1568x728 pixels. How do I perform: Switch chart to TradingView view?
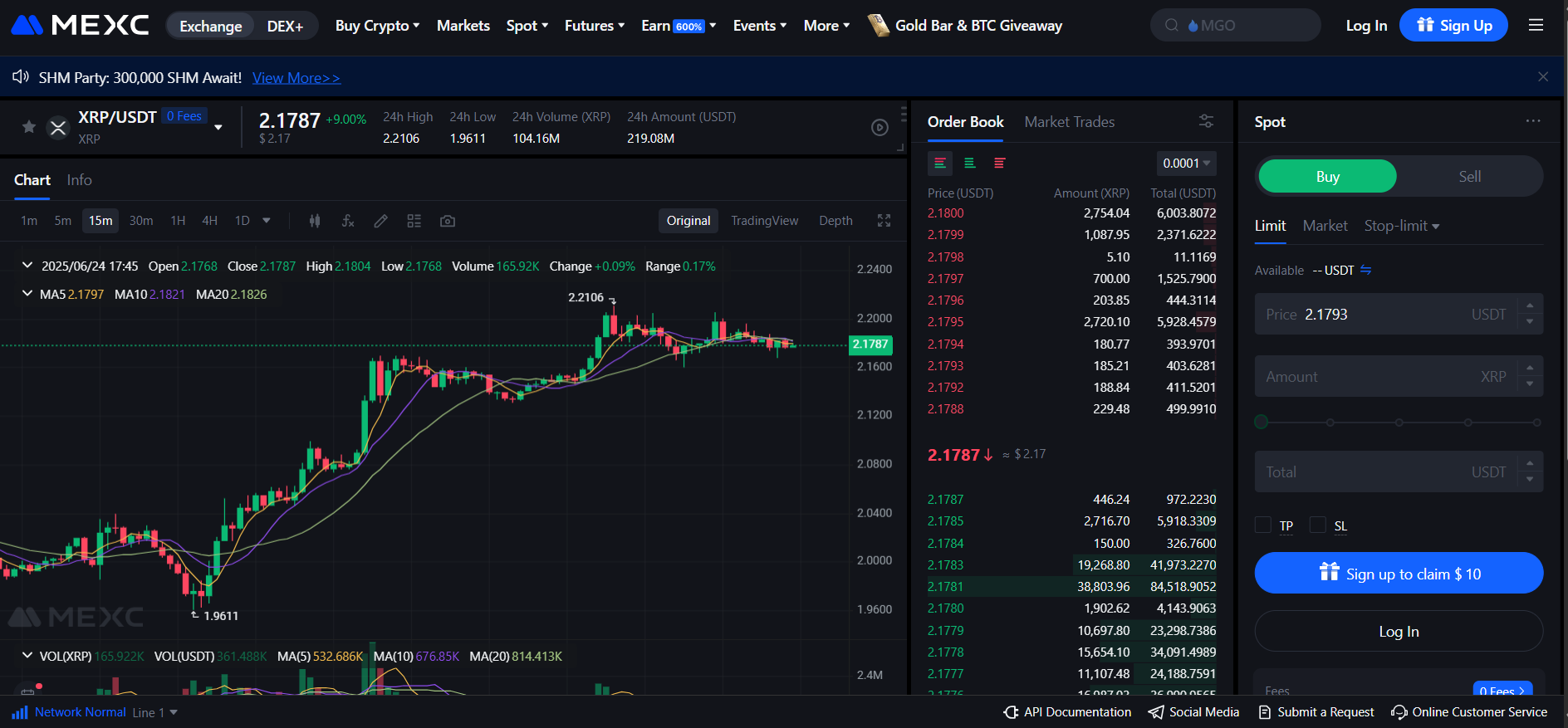tap(764, 221)
